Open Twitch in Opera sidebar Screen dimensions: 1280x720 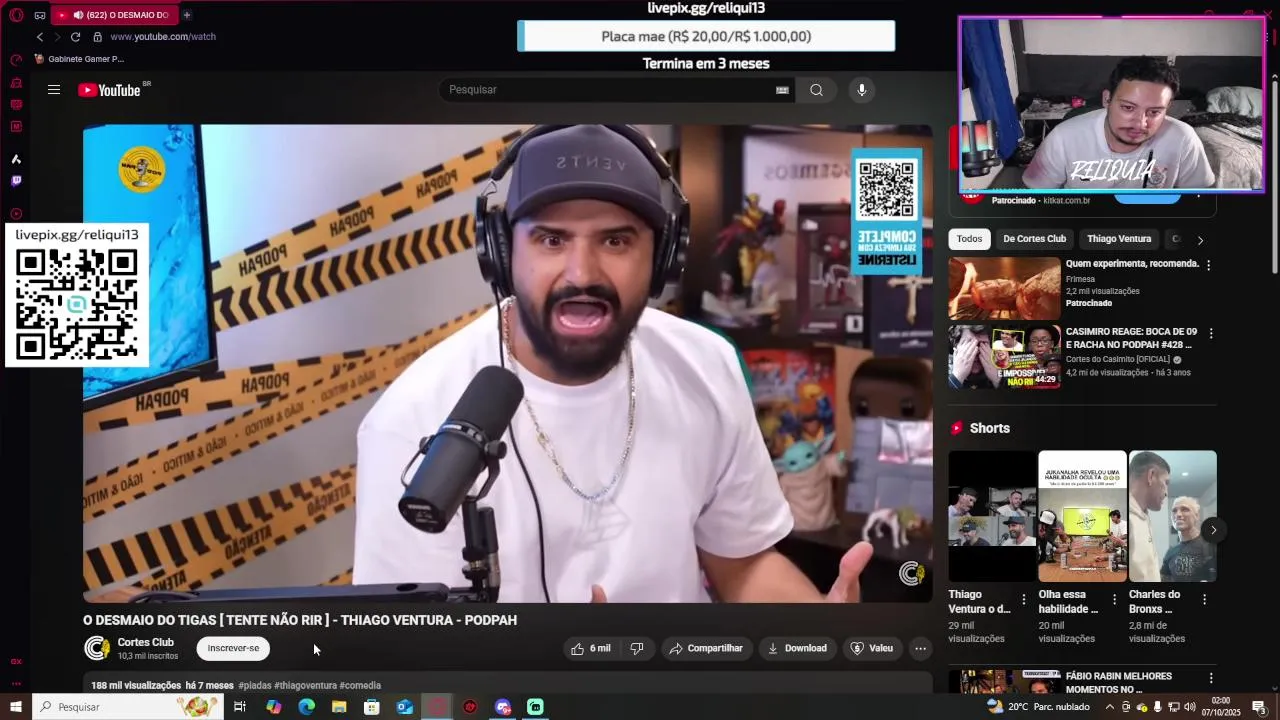coord(16,181)
